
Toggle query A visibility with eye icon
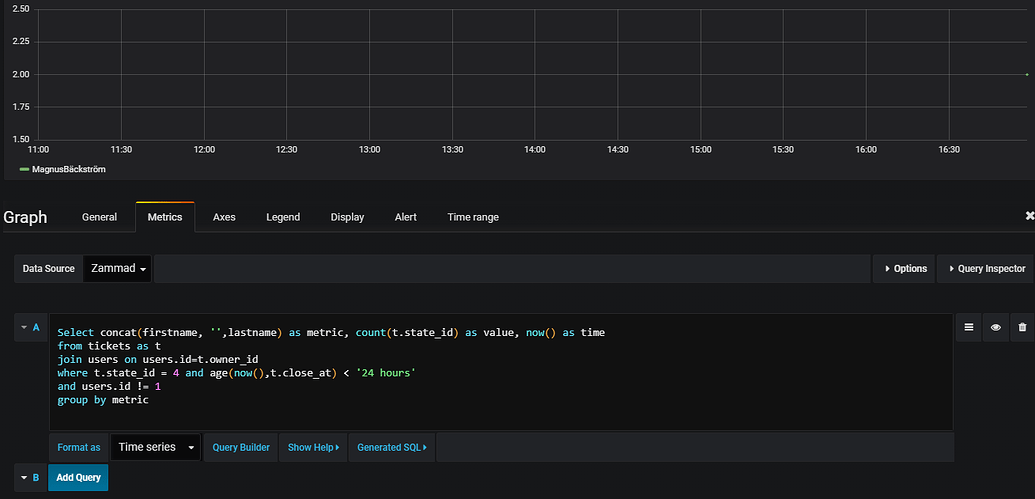(995, 327)
